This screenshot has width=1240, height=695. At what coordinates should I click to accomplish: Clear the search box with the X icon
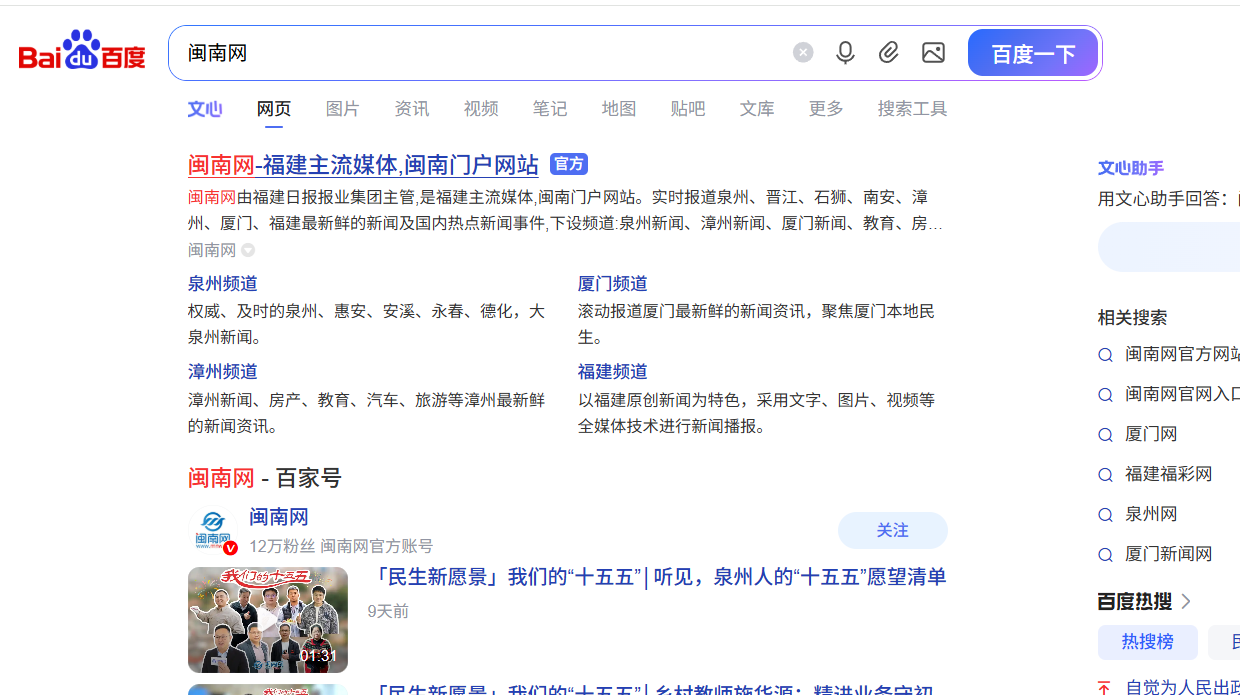coord(803,52)
